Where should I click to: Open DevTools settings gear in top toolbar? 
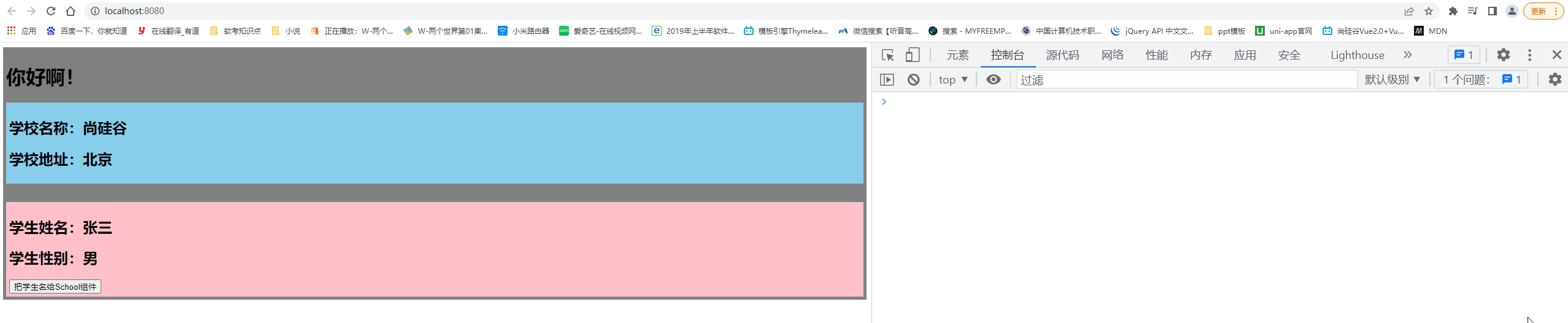coord(1504,55)
